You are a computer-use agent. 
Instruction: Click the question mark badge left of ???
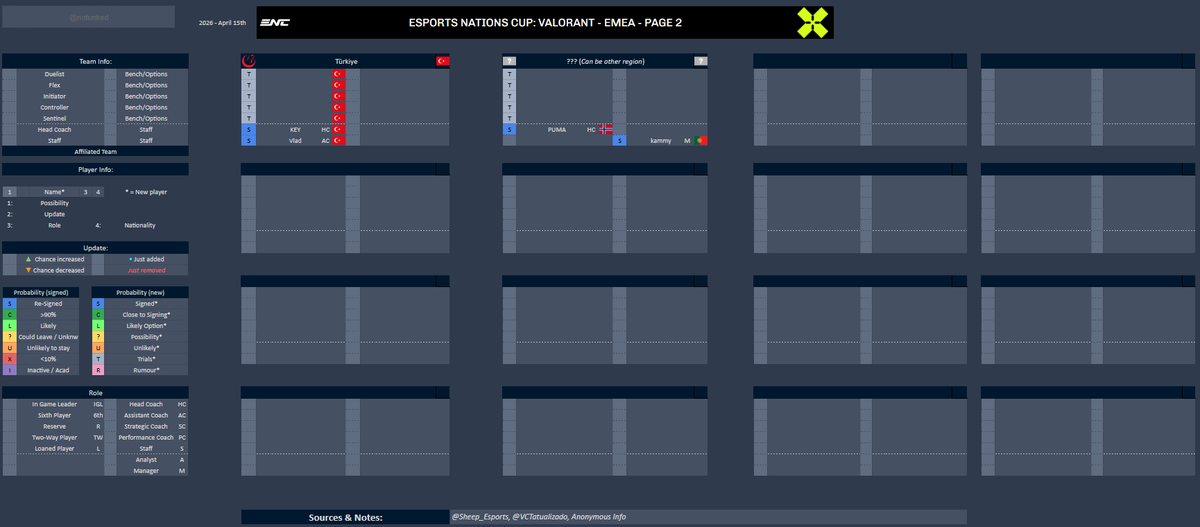point(509,61)
